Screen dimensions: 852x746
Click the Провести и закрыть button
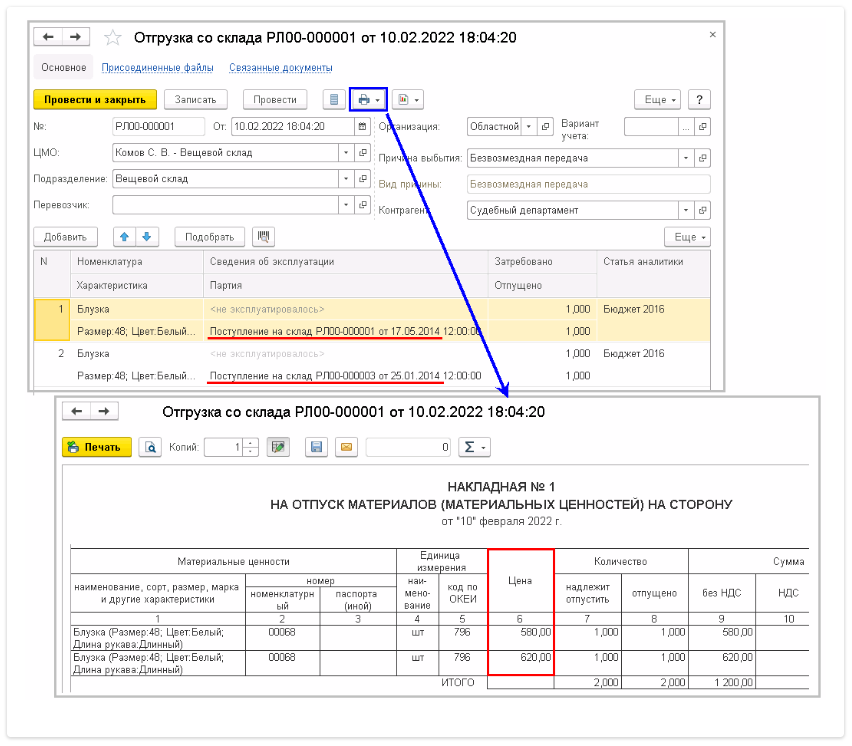95,100
